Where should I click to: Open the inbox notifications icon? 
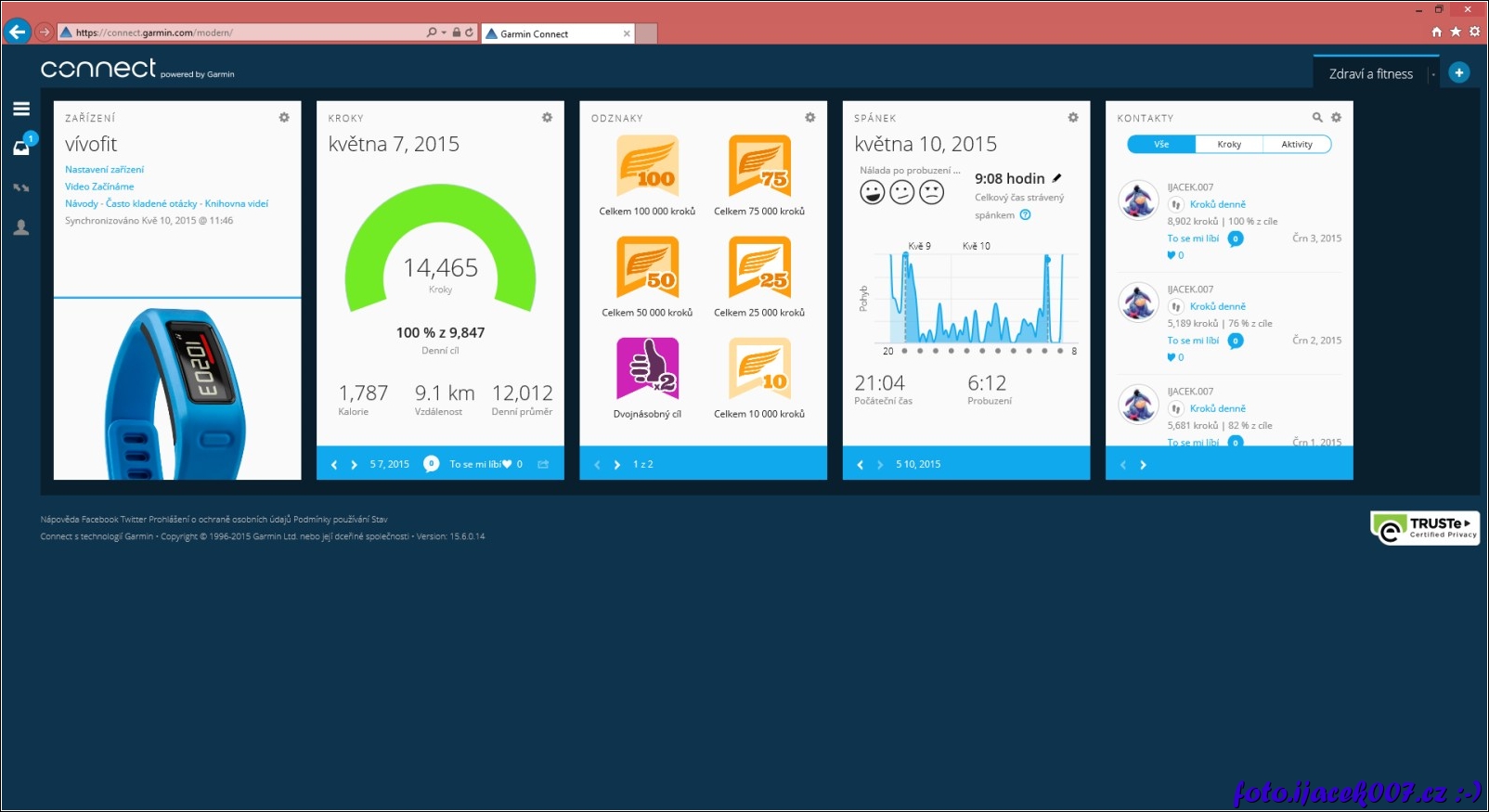21,147
